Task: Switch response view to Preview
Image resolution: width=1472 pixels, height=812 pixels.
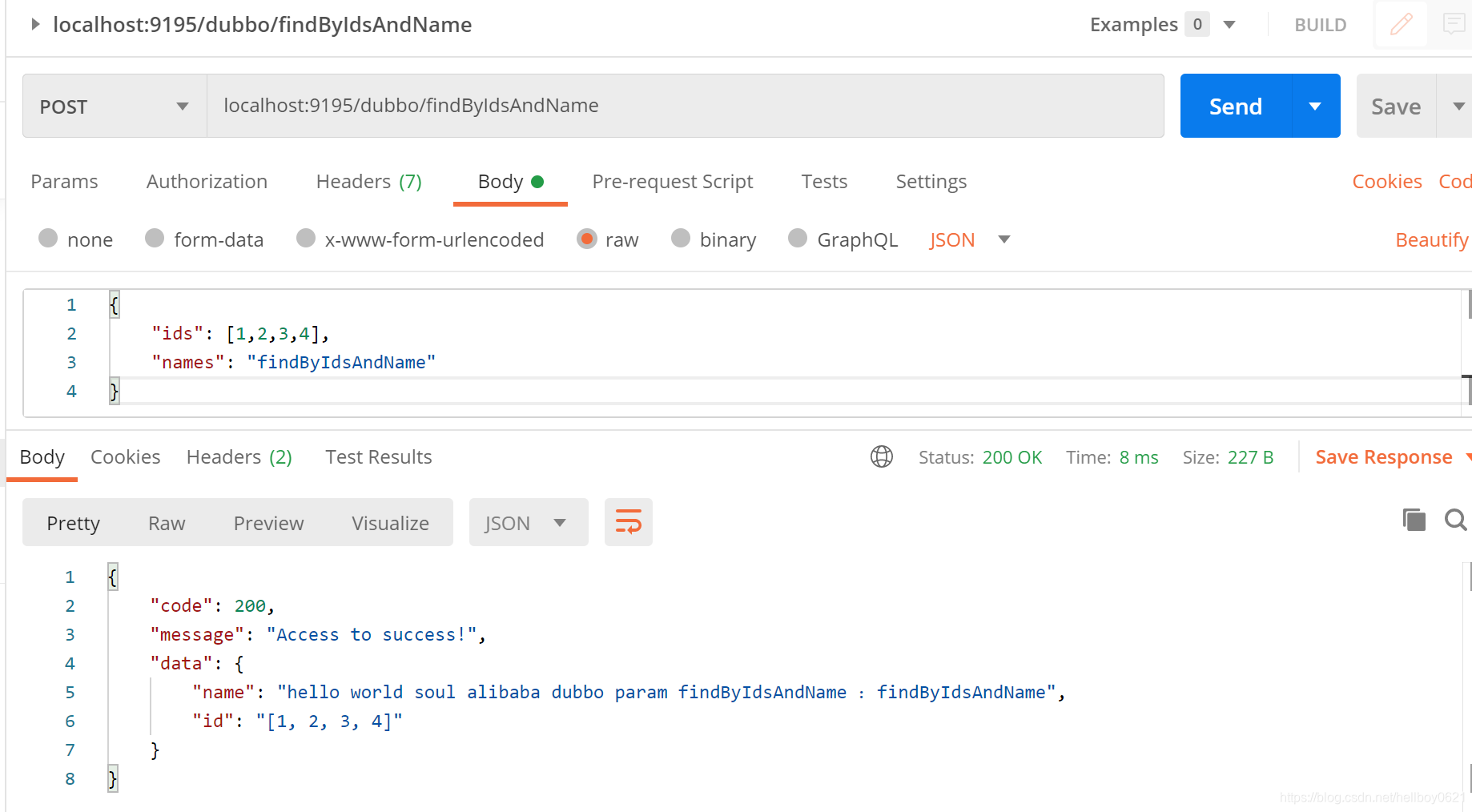Action: pyautogui.click(x=268, y=523)
